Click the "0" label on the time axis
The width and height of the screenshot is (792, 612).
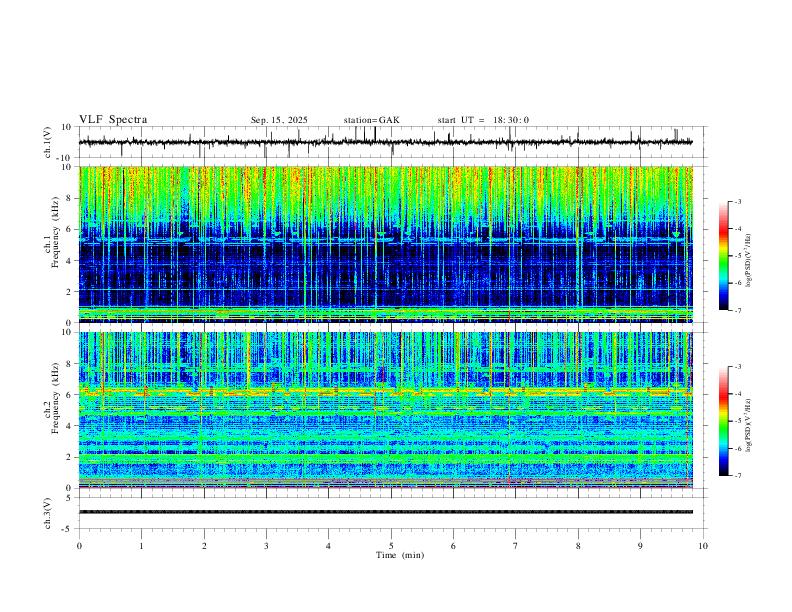tap(79, 546)
